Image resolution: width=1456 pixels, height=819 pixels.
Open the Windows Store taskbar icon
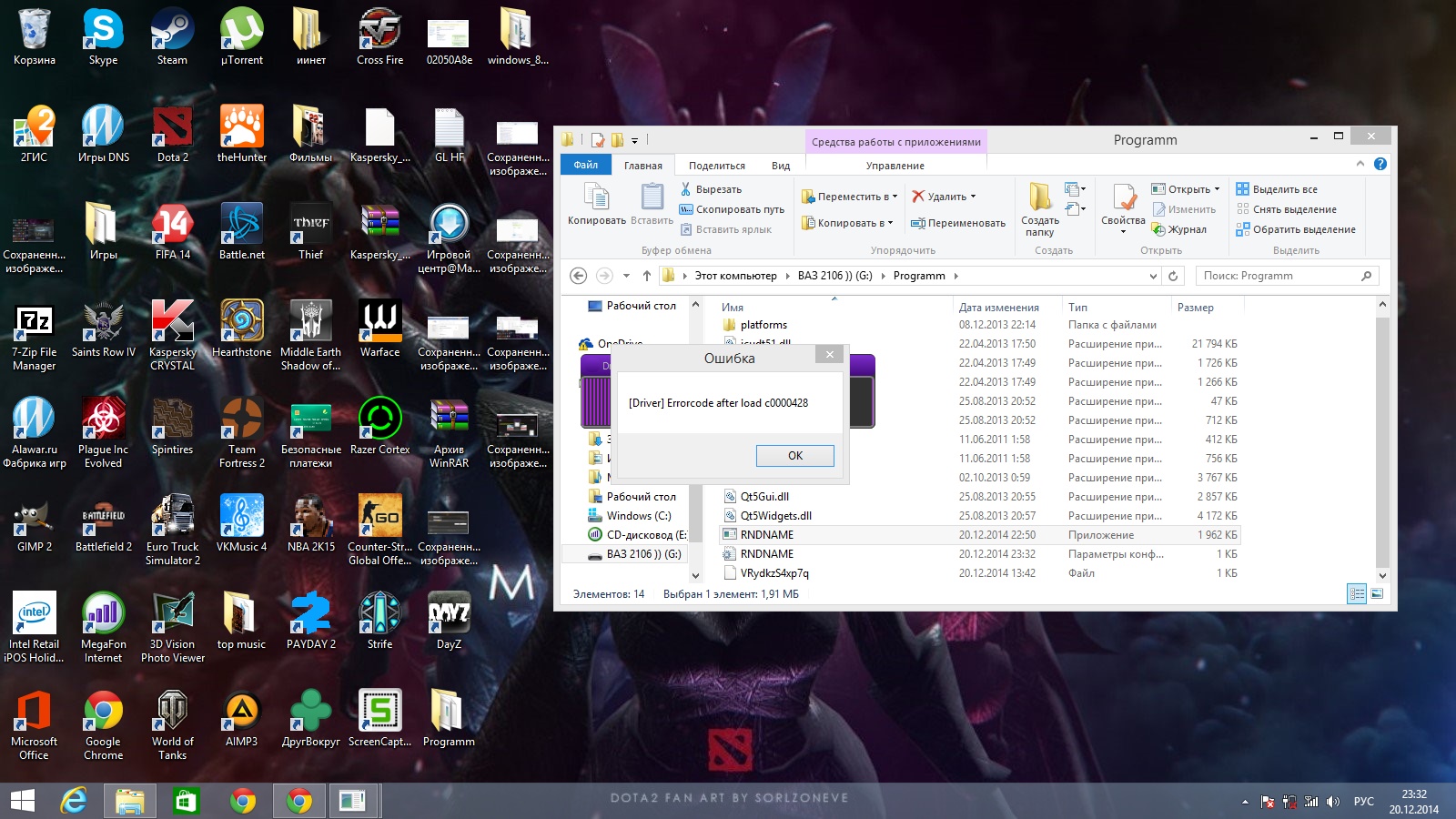[187, 801]
